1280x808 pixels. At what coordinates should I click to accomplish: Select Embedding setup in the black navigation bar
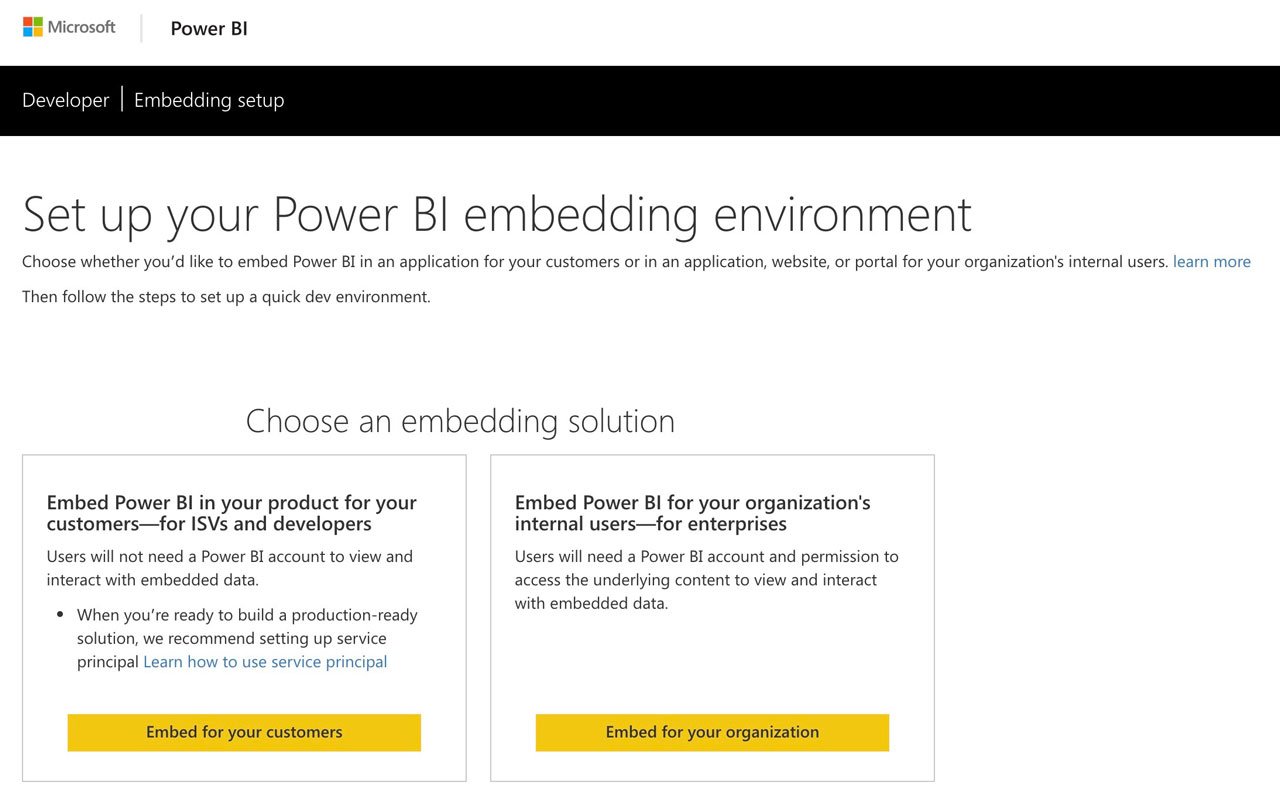click(209, 100)
